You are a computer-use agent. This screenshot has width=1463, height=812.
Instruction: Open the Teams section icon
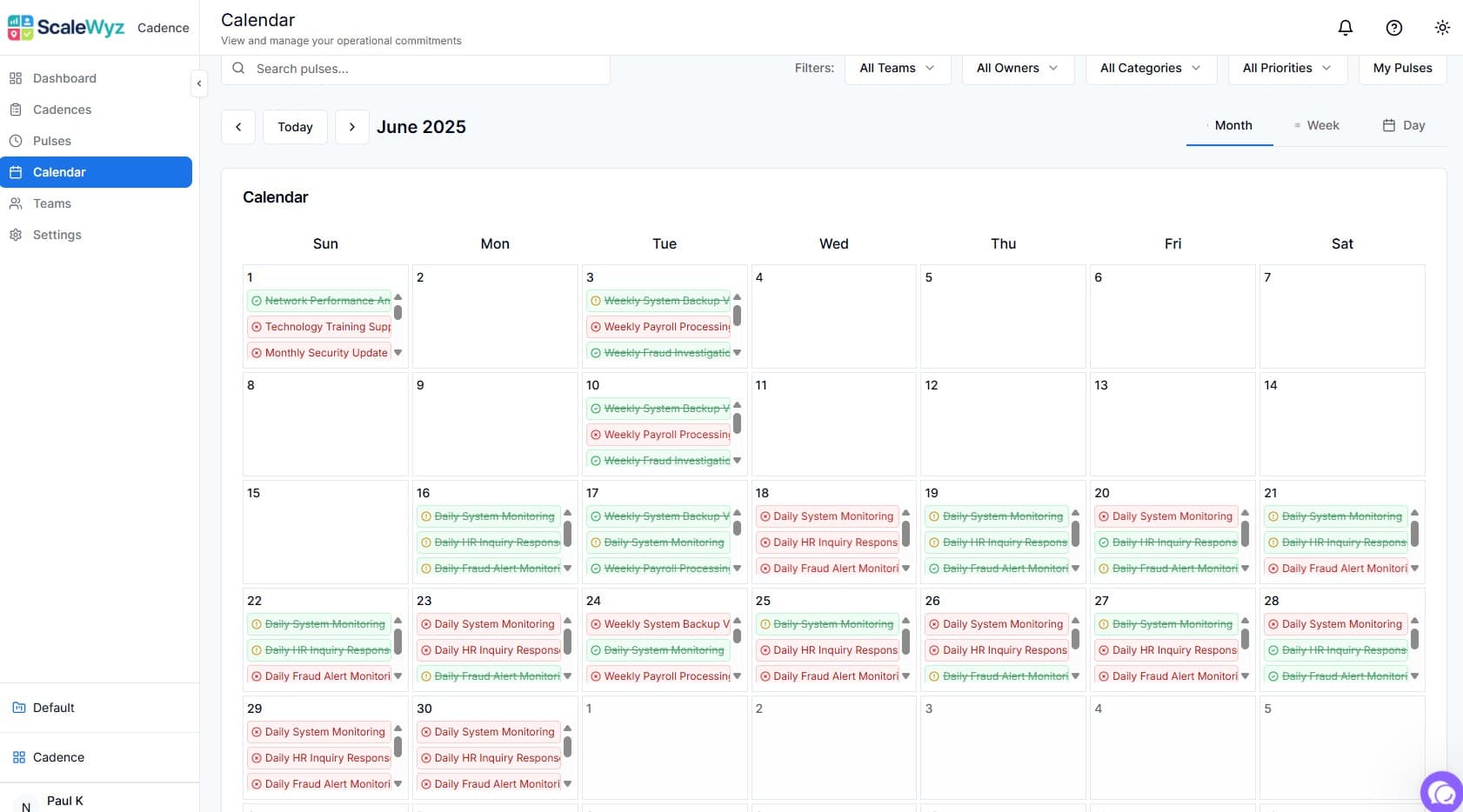pyautogui.click(x=17, y=203)
